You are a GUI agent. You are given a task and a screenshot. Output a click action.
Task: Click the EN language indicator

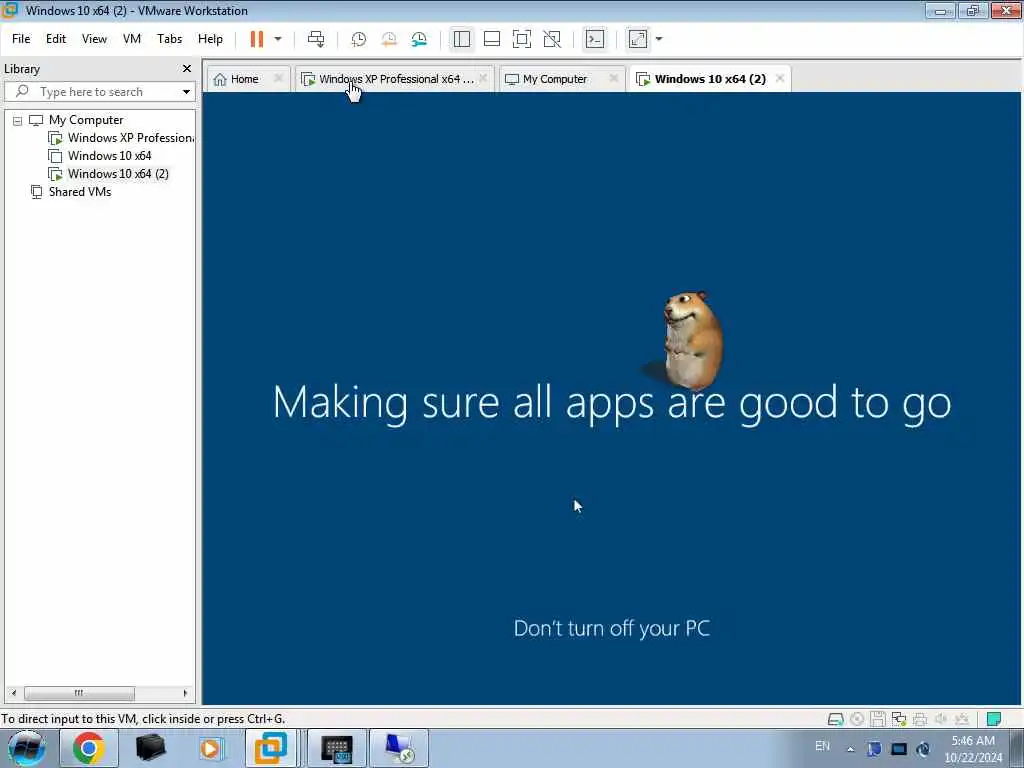pyautogui.click(x=822, y=746)
